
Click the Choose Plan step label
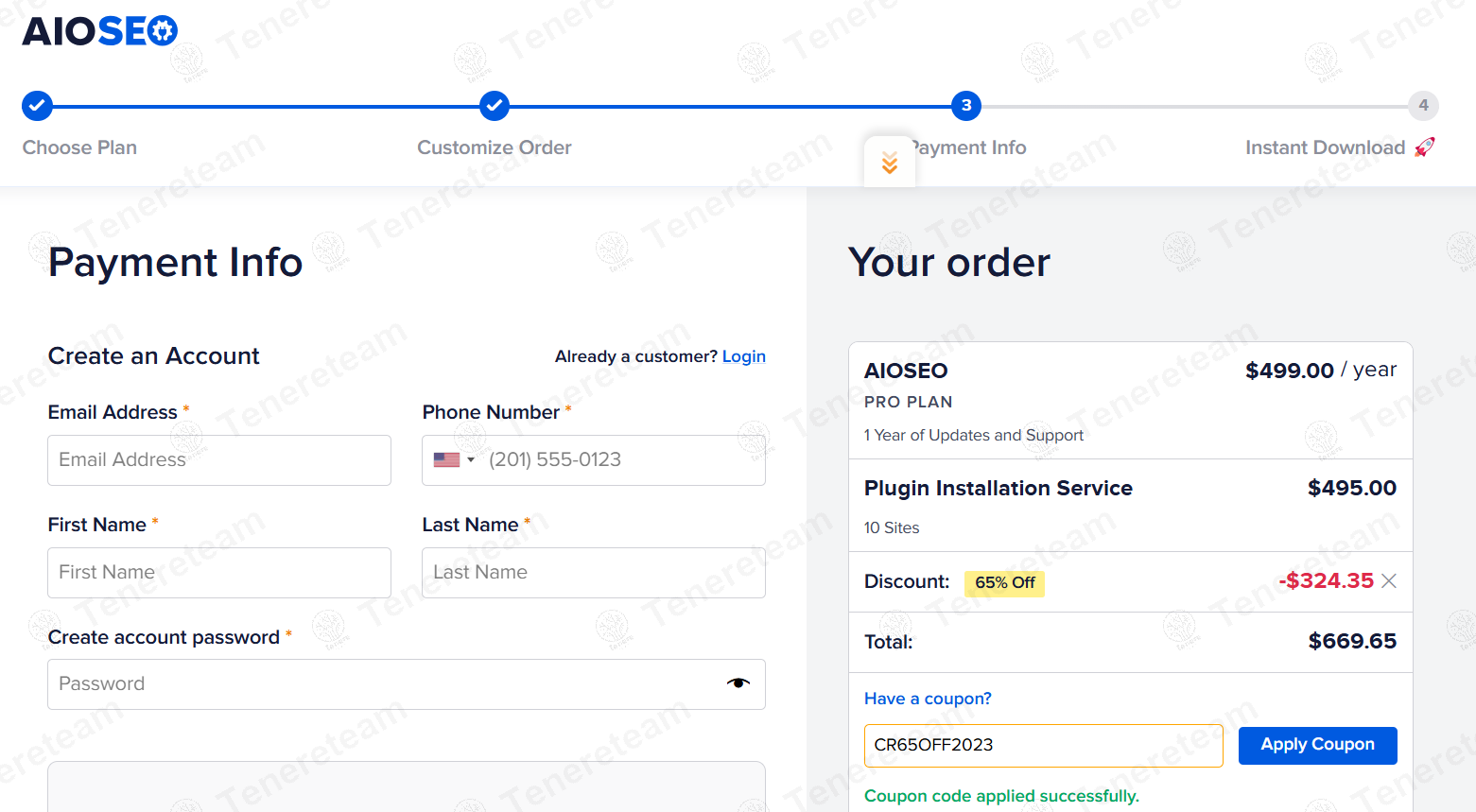79,147
